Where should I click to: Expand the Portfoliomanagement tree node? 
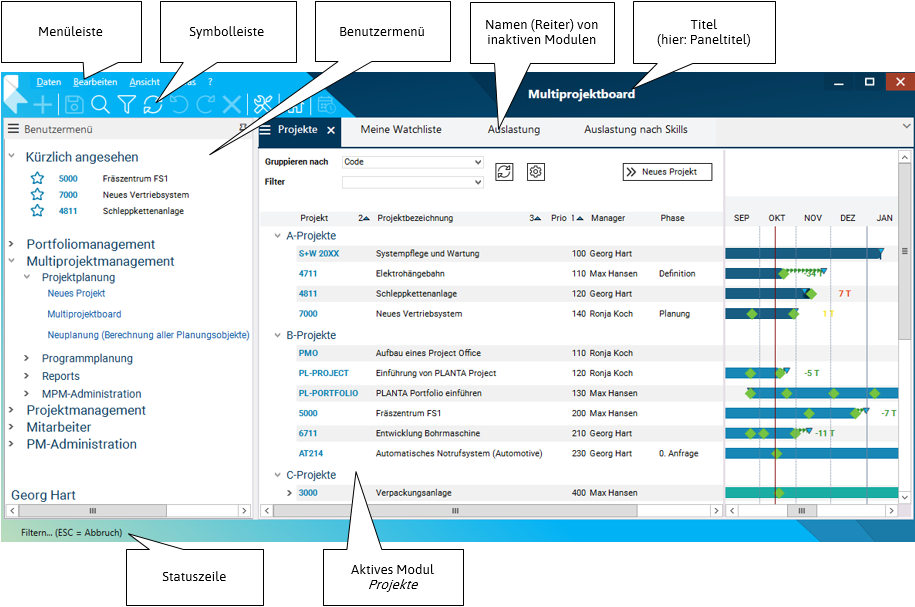coord(12,244)
